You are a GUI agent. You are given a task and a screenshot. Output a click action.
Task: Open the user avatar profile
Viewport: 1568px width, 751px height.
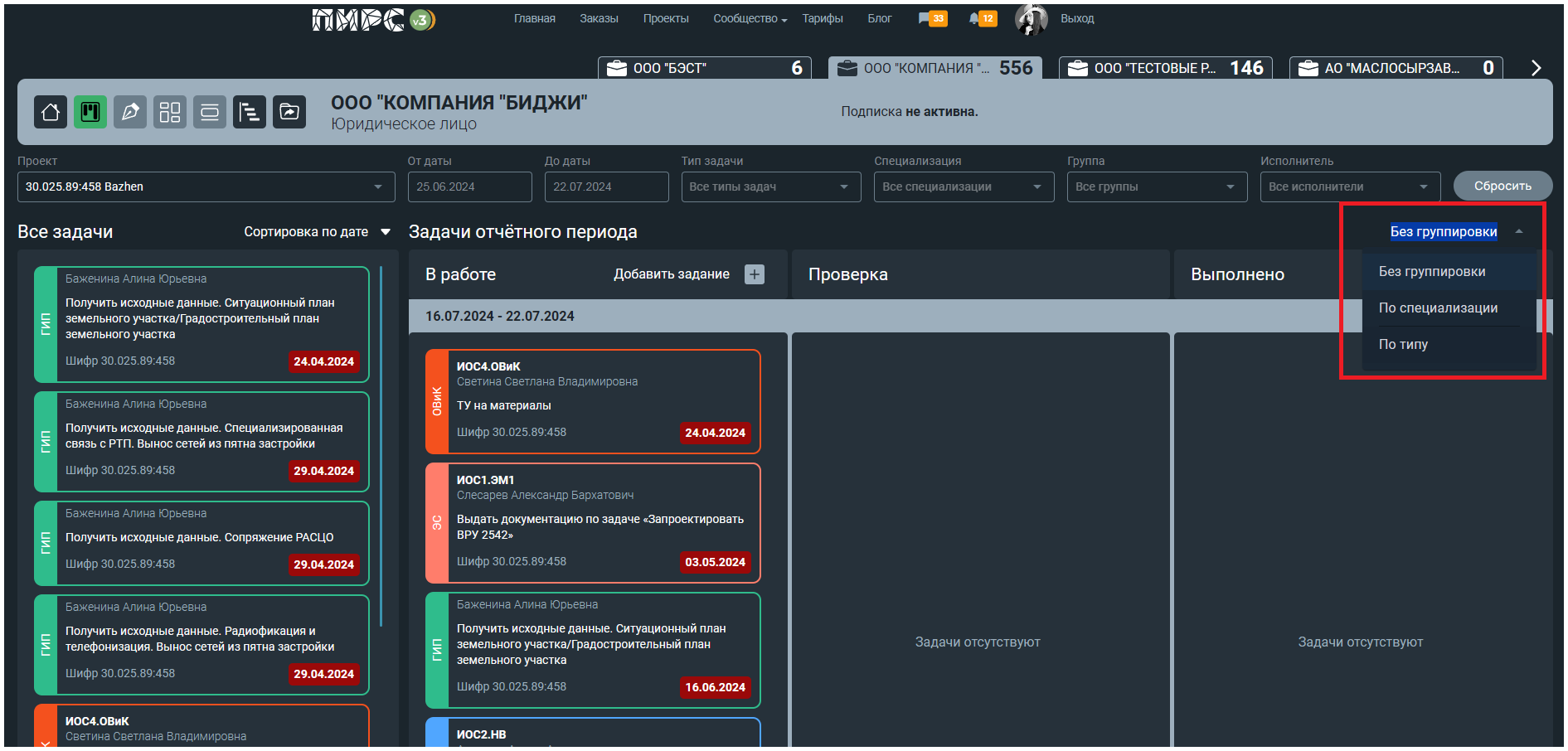(x=1031, y=19)
